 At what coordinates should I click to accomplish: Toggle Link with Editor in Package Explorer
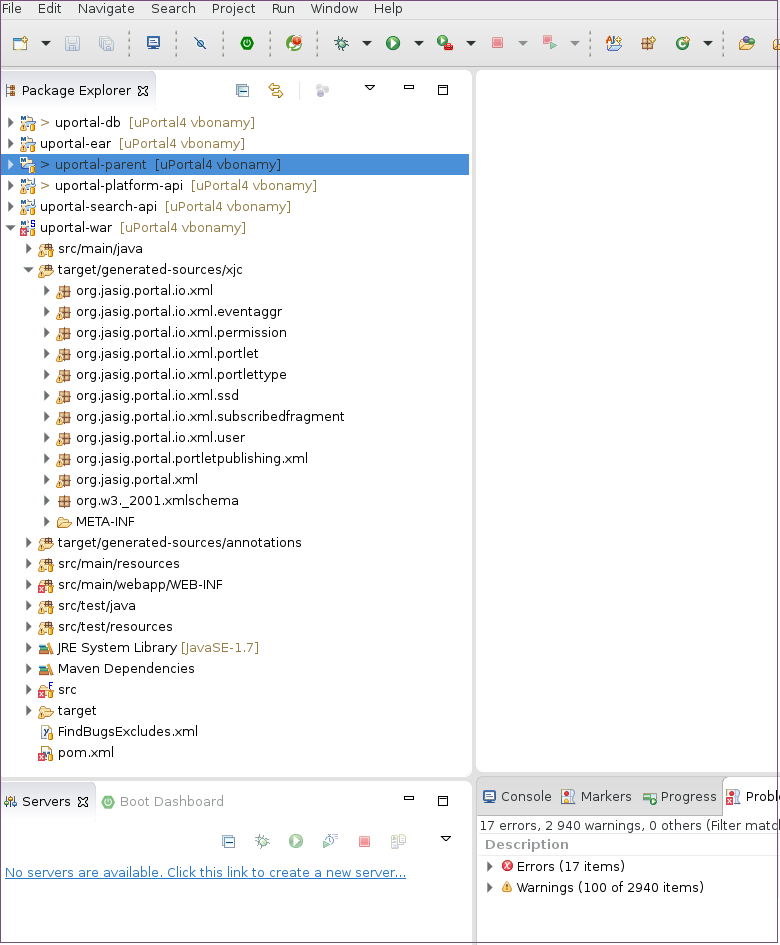click(276, 90)
